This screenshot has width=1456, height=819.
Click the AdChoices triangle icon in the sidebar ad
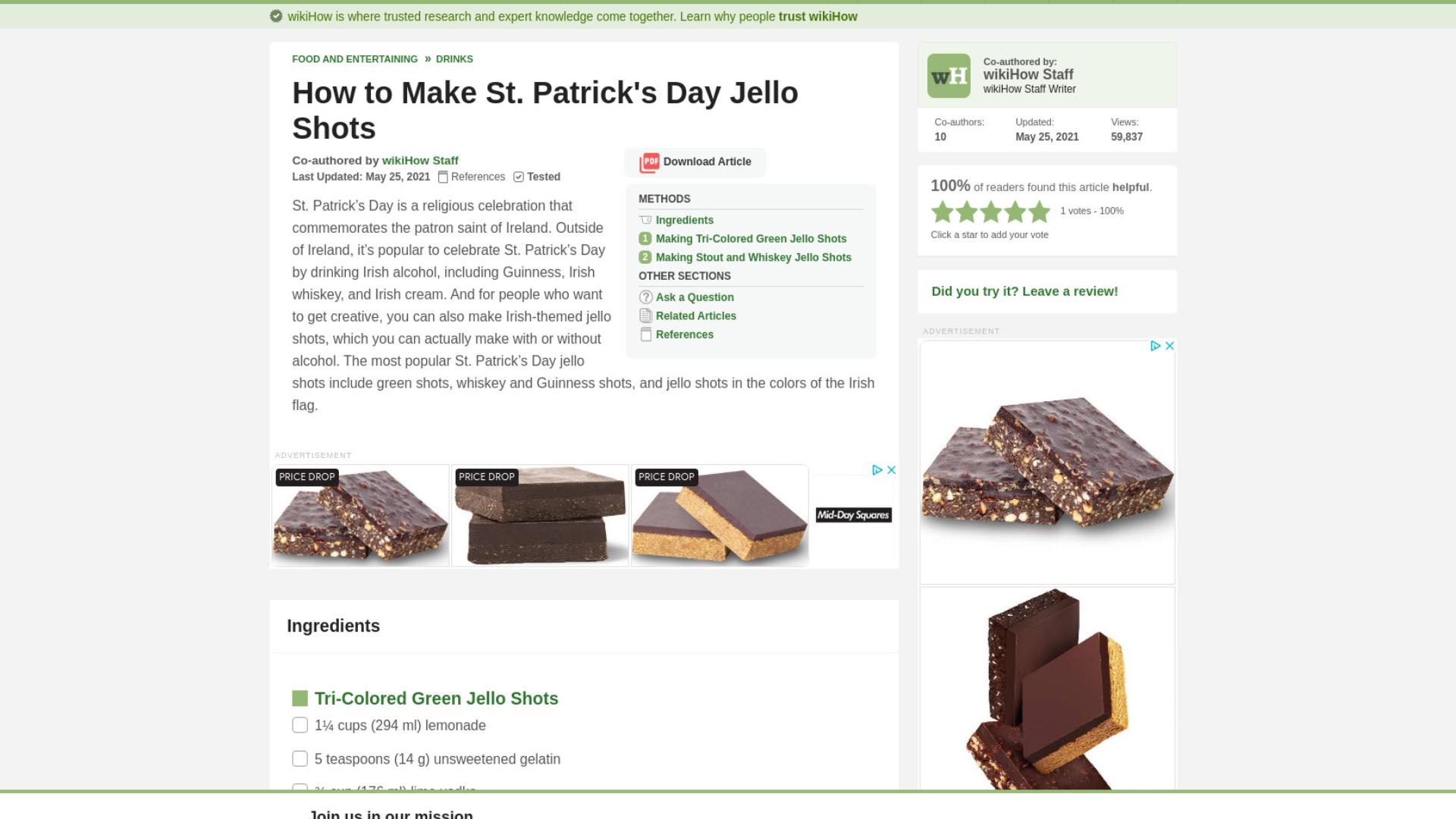(1156, 346)
